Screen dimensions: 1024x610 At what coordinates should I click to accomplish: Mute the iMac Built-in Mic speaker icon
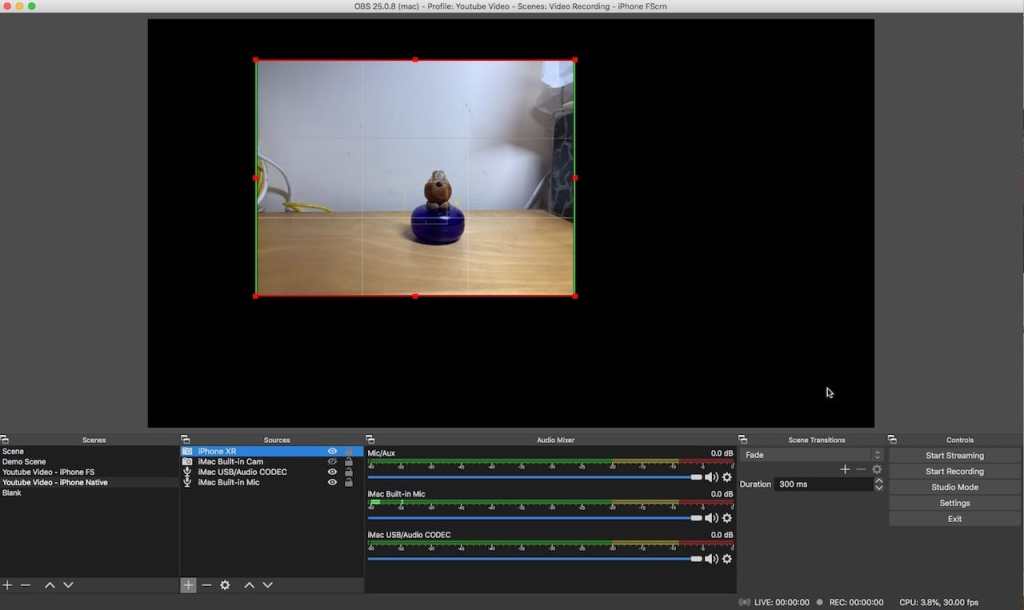pyautogui.click(x=711, y=518)
